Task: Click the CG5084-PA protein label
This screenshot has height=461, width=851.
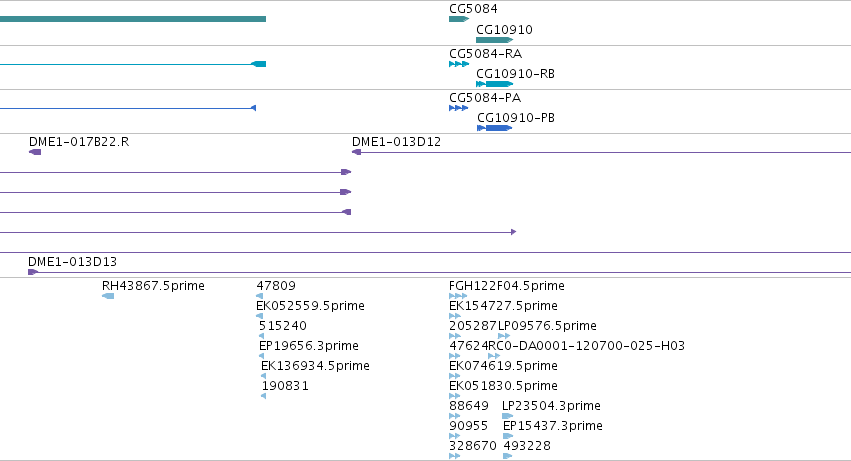Action: coord(485,98)
